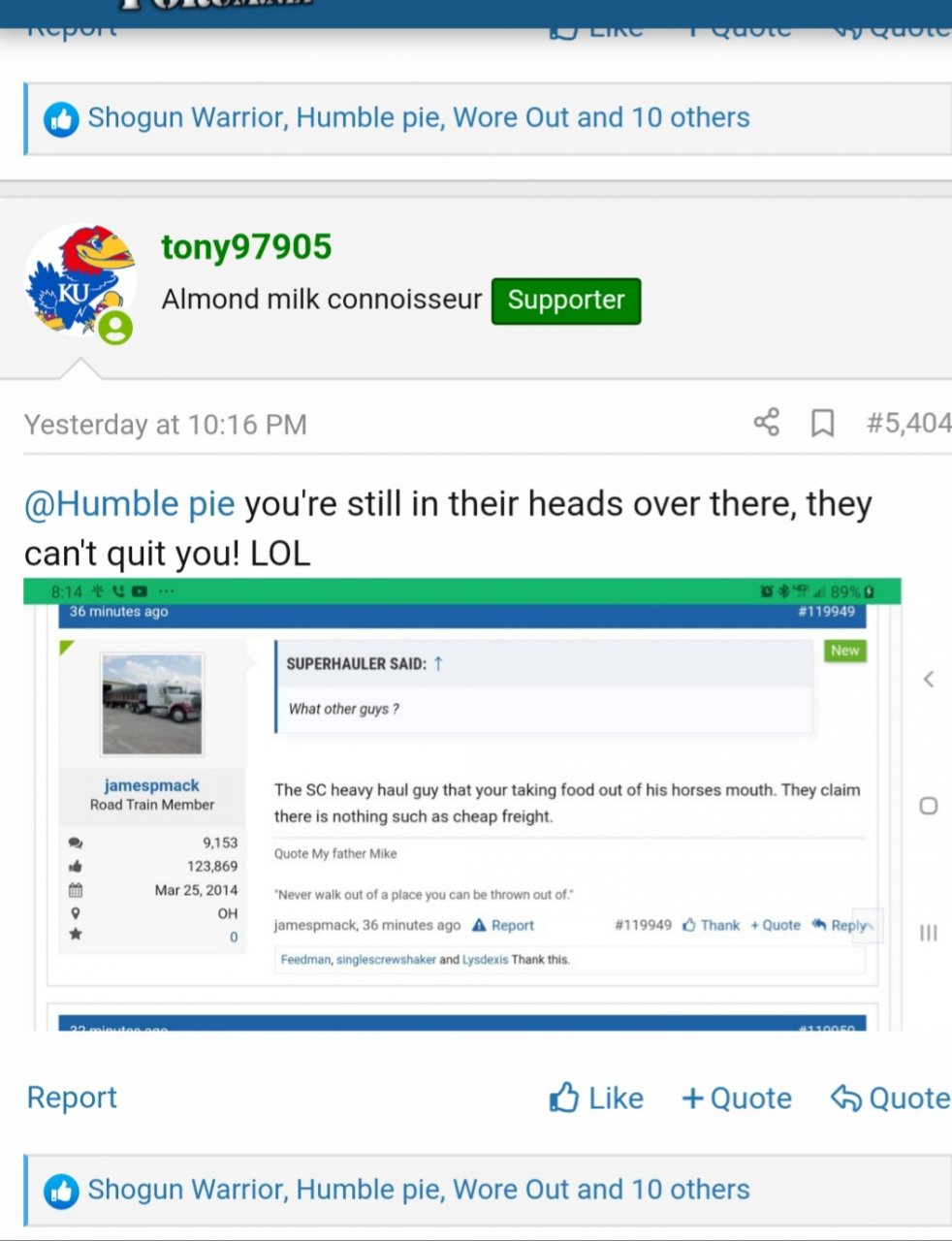952x1241 pixels.
Task: Open the post number #5,404 link
Action: tap(908, 423)
